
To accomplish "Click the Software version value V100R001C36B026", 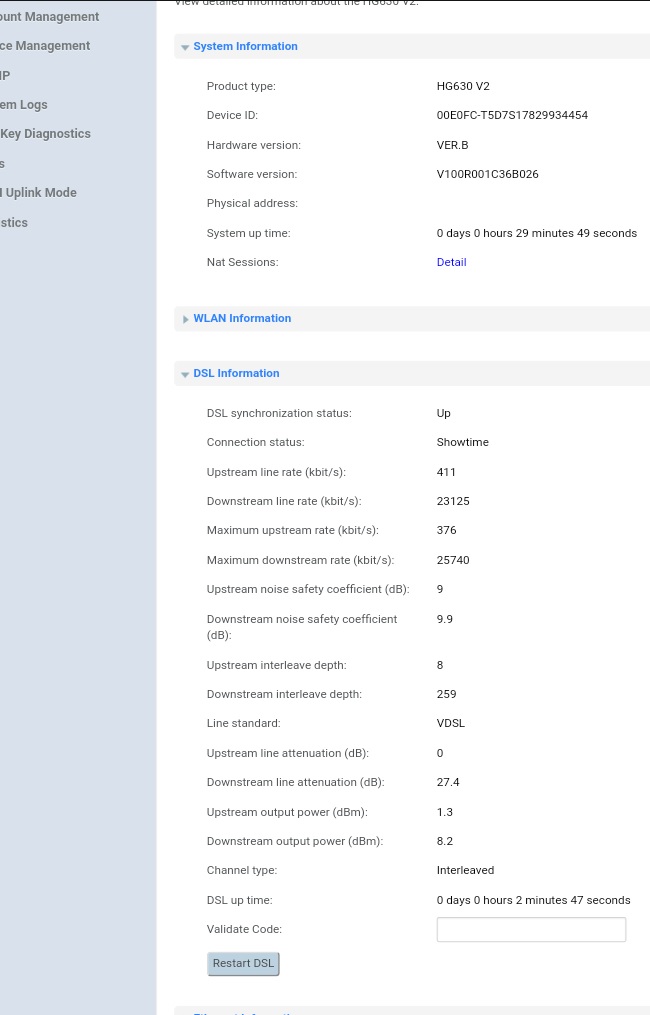I will (487, 174).
